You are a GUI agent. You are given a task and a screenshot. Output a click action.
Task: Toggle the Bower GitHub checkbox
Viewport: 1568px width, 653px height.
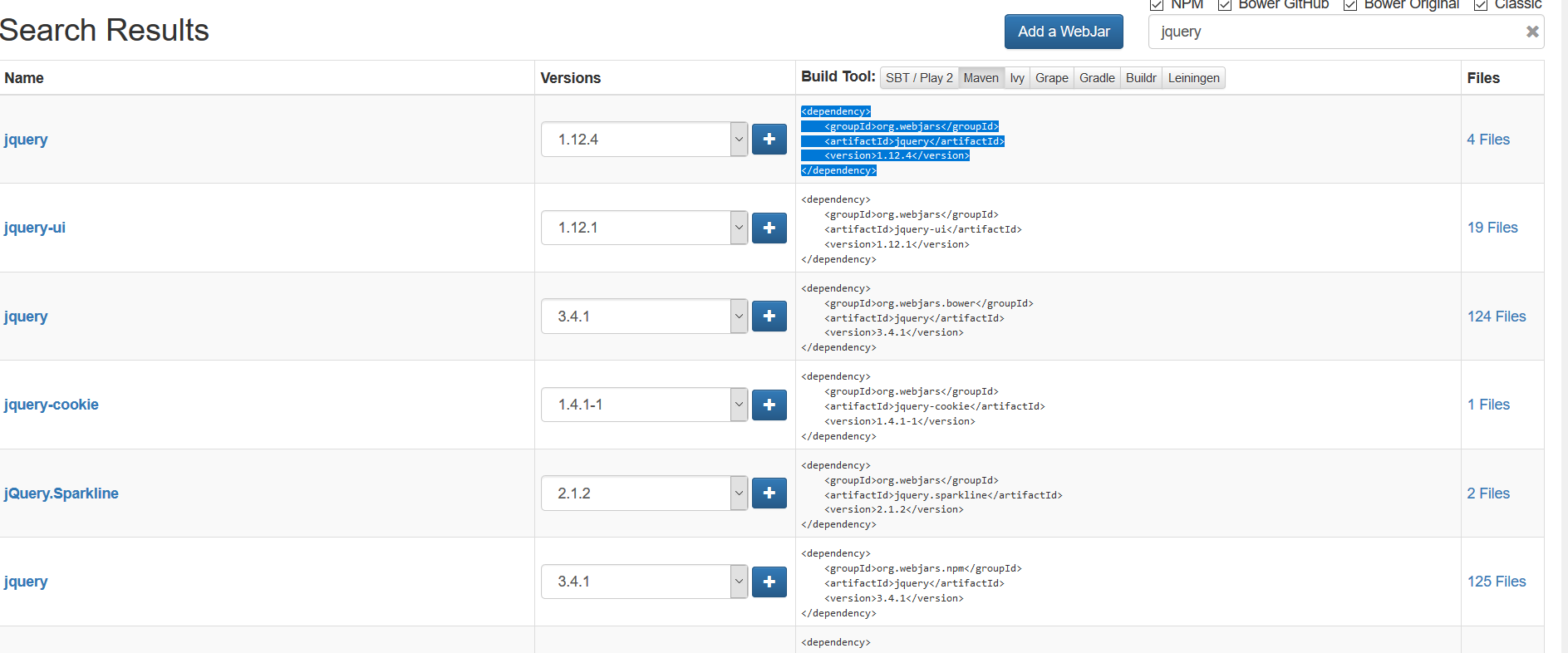tap(1224, 5)
